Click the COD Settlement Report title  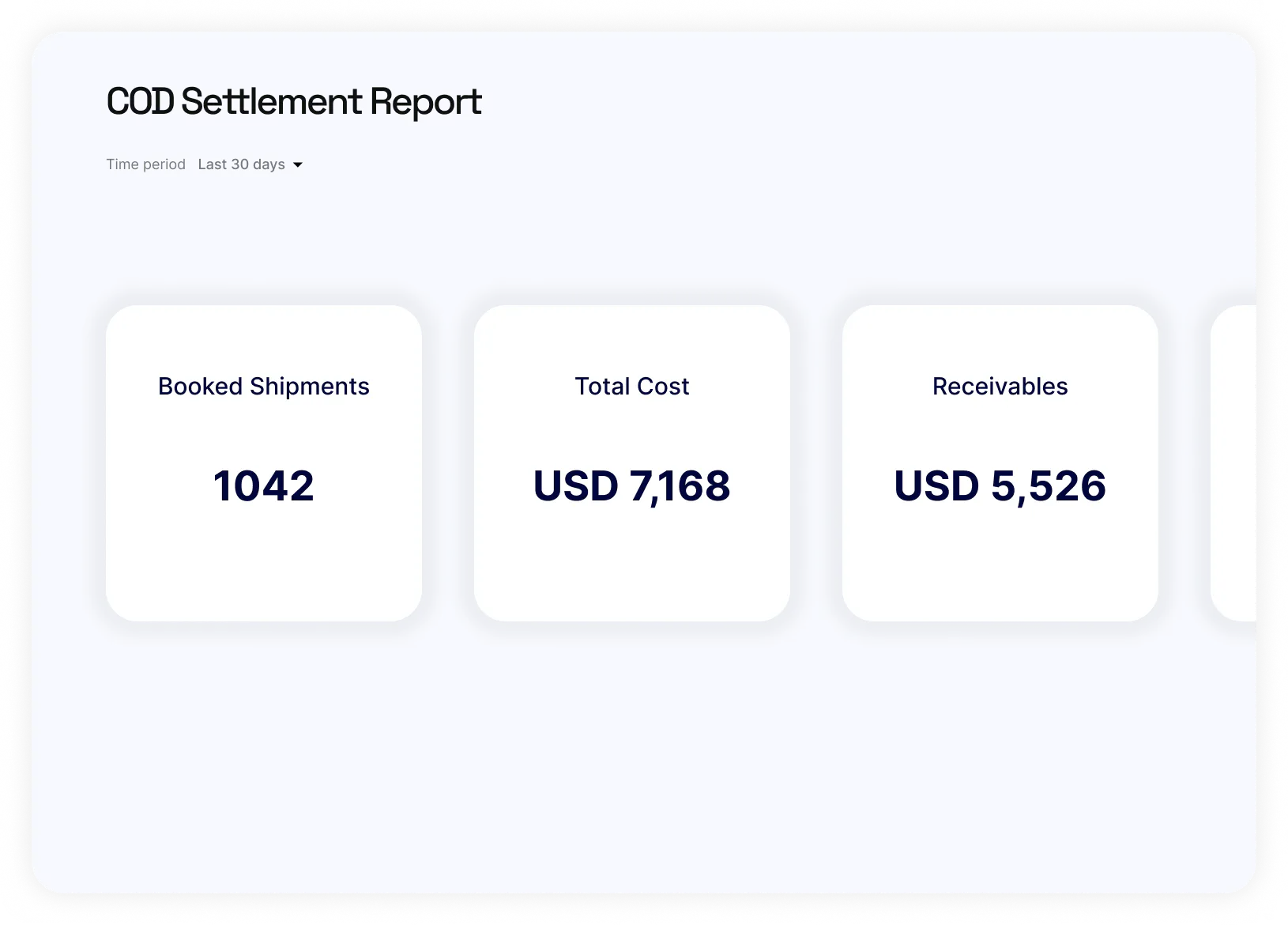(x=293, y=102)
